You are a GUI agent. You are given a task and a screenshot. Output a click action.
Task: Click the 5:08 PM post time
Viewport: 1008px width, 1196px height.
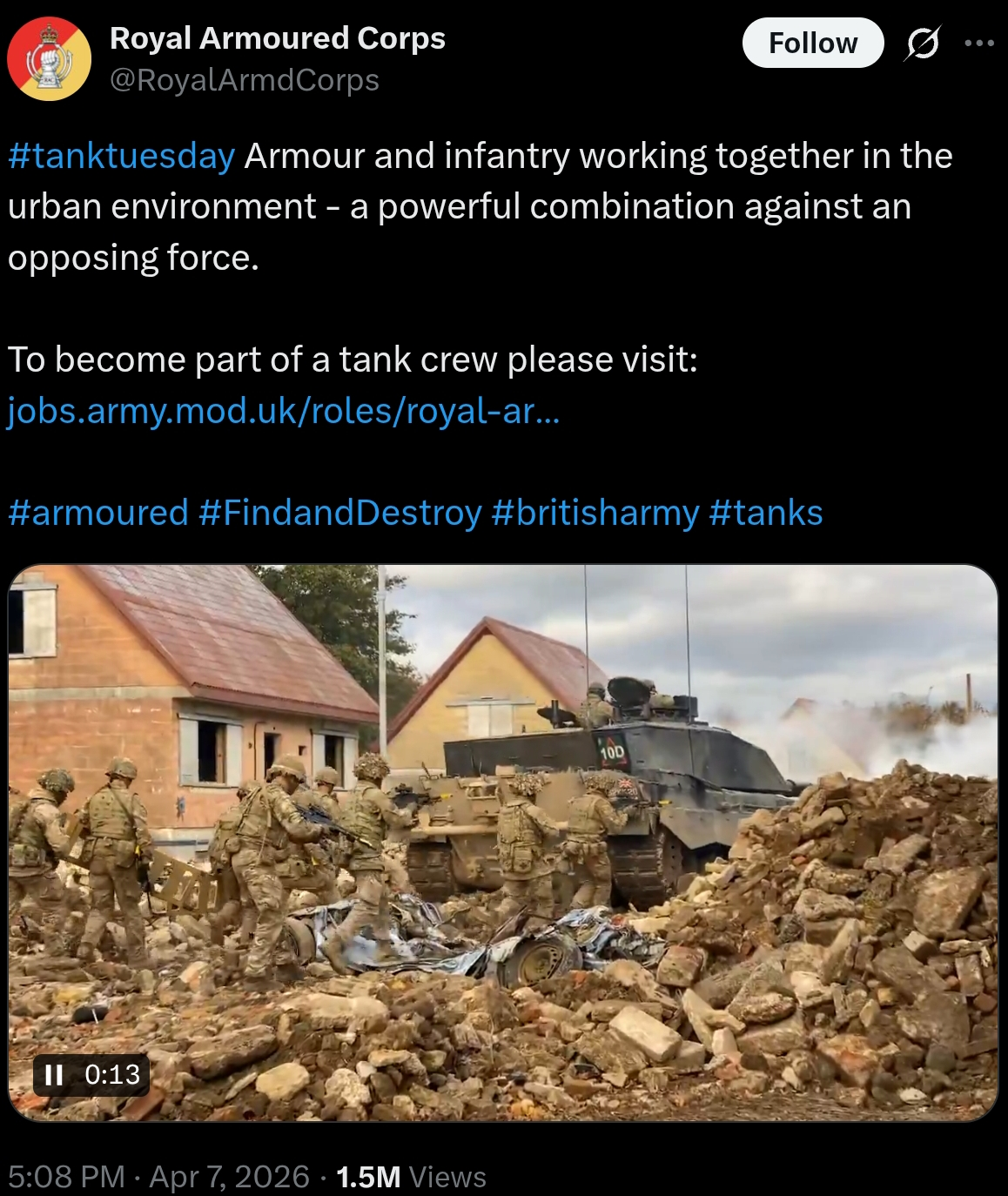click(x=67, y=1177)
